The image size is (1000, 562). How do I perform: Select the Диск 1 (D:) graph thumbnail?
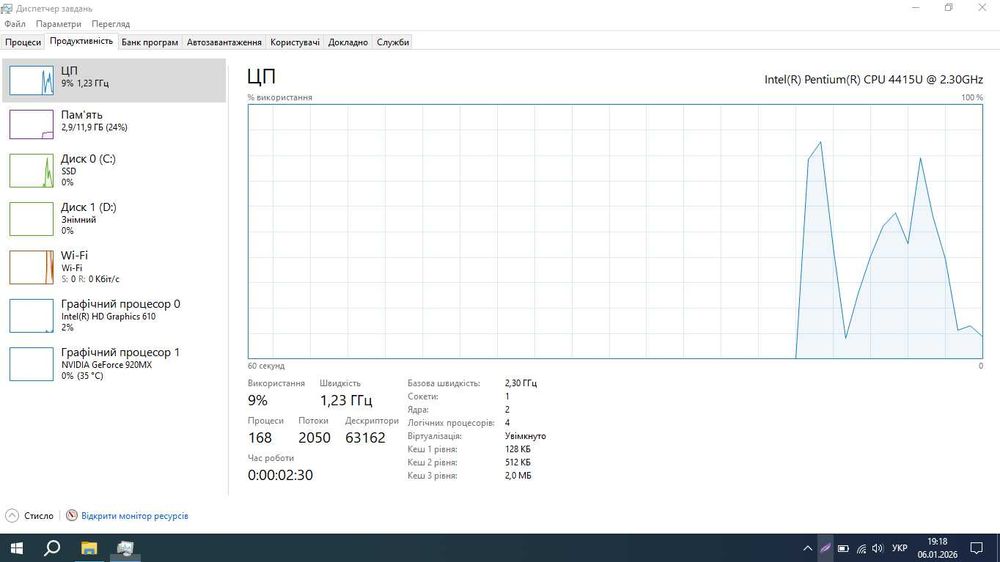(31, 219)
